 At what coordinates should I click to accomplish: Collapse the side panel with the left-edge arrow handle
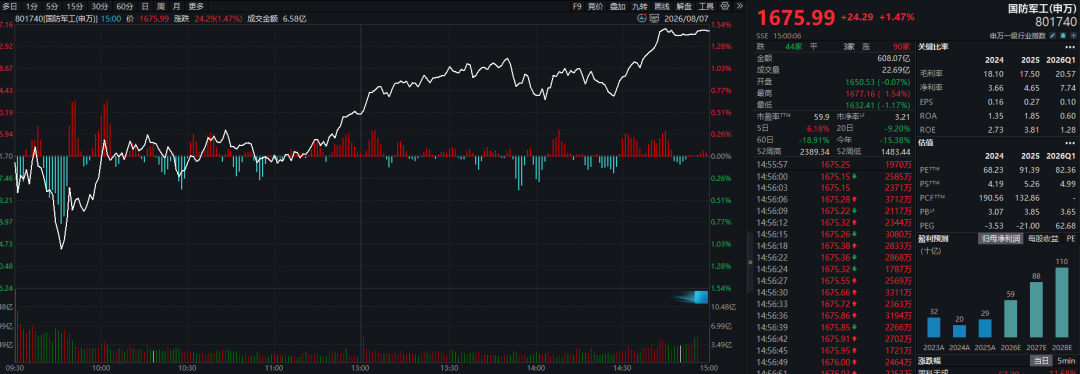coord(750,262)
